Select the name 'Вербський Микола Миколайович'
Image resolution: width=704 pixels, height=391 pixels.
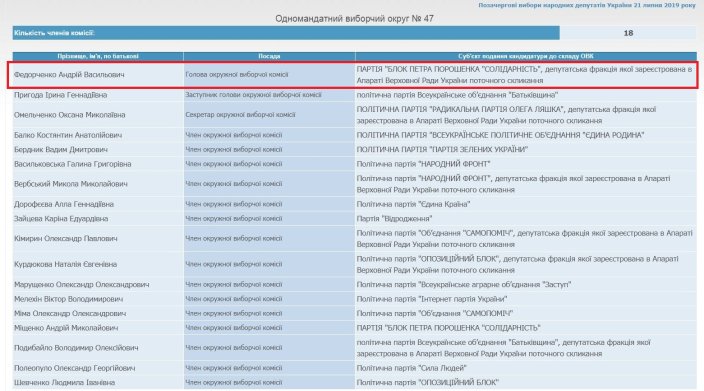tap(70, 184)
